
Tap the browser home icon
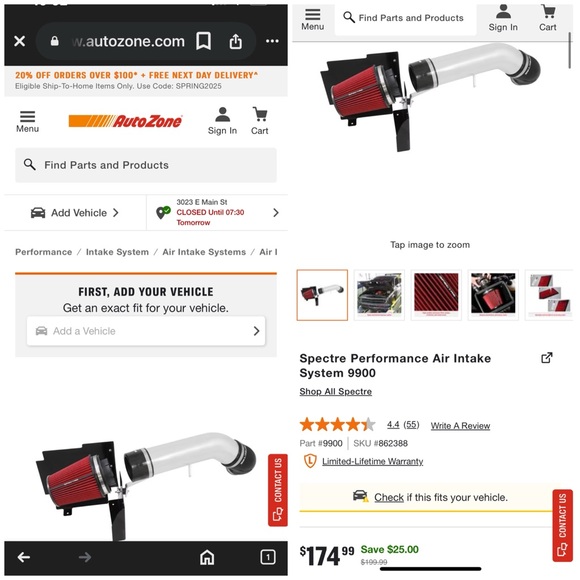pyautogui.click(x=207, y=557)
